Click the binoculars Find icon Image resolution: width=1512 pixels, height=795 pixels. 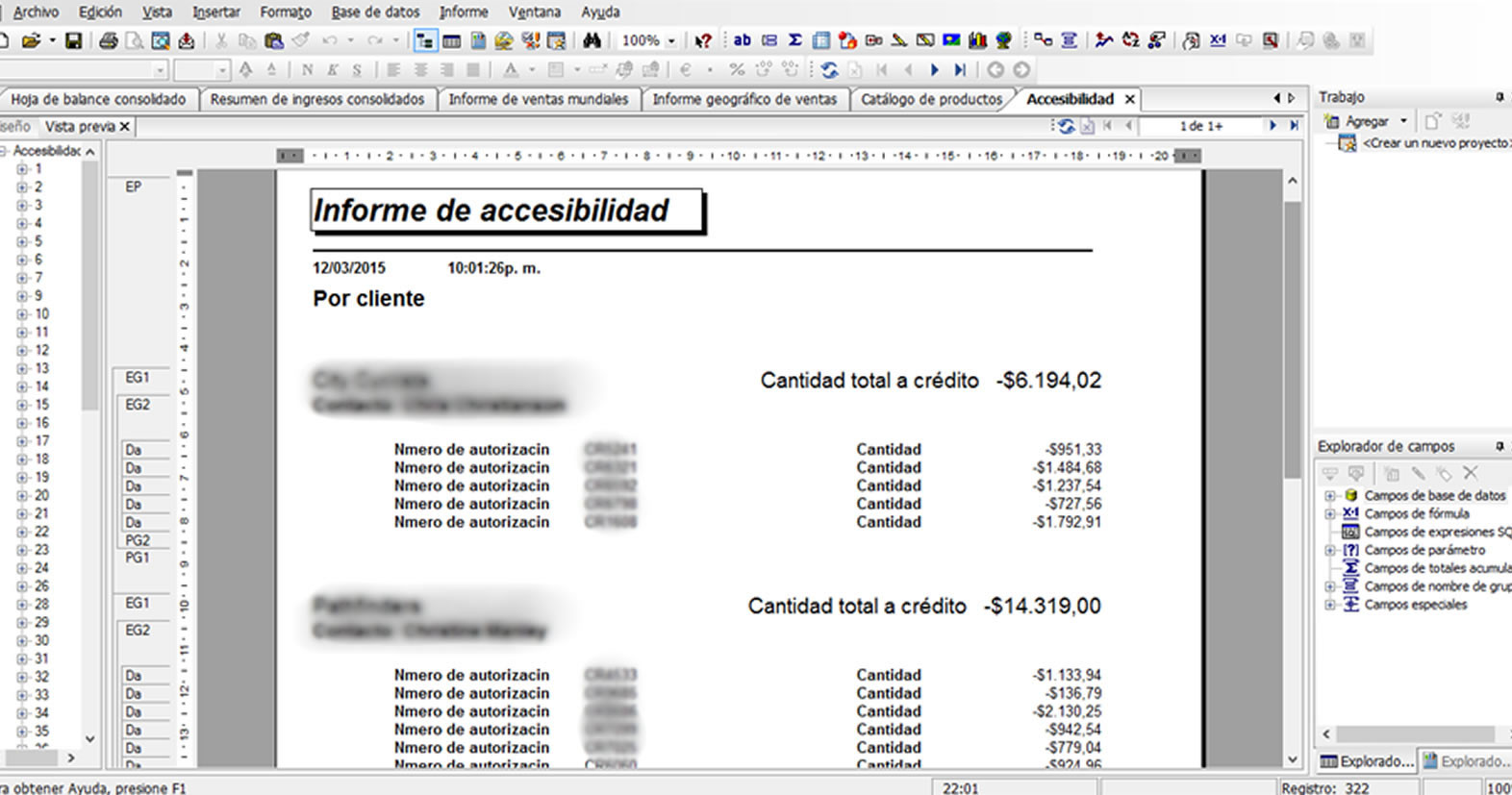(592, 40)
